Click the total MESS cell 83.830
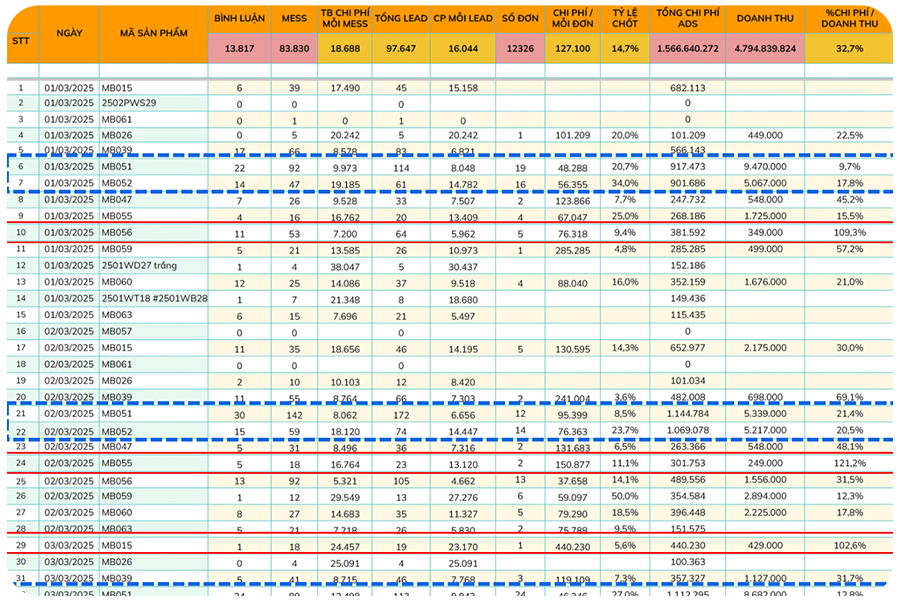900x600 pixels. [x=294, y=48]
